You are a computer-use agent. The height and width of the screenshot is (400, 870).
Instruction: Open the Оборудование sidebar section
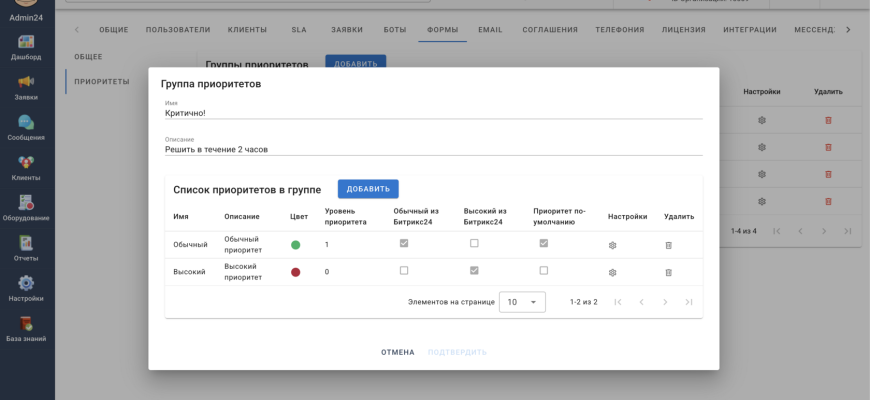coord(26,205)
